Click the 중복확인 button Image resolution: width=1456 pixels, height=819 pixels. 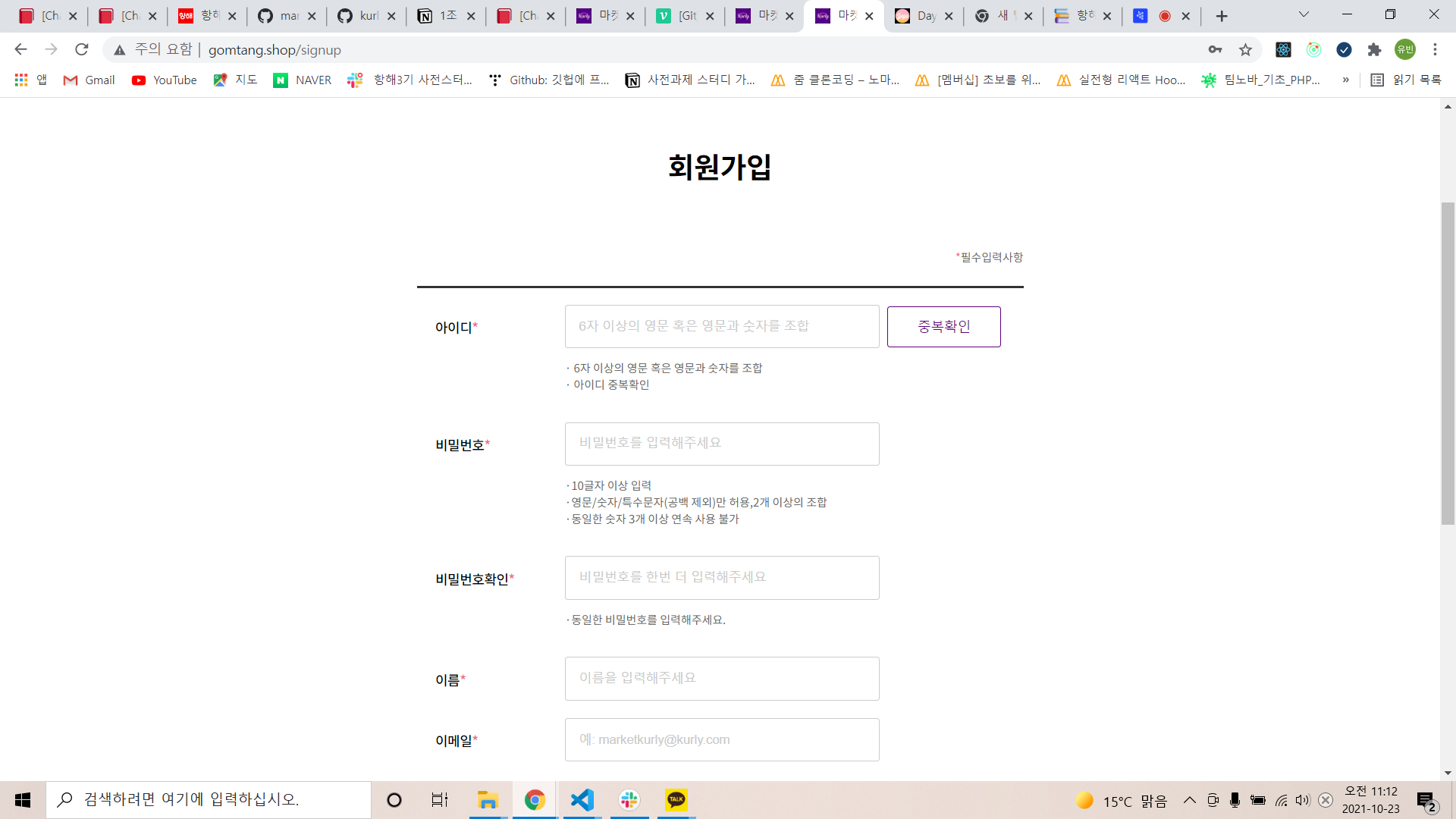click(x=943, y=327)
